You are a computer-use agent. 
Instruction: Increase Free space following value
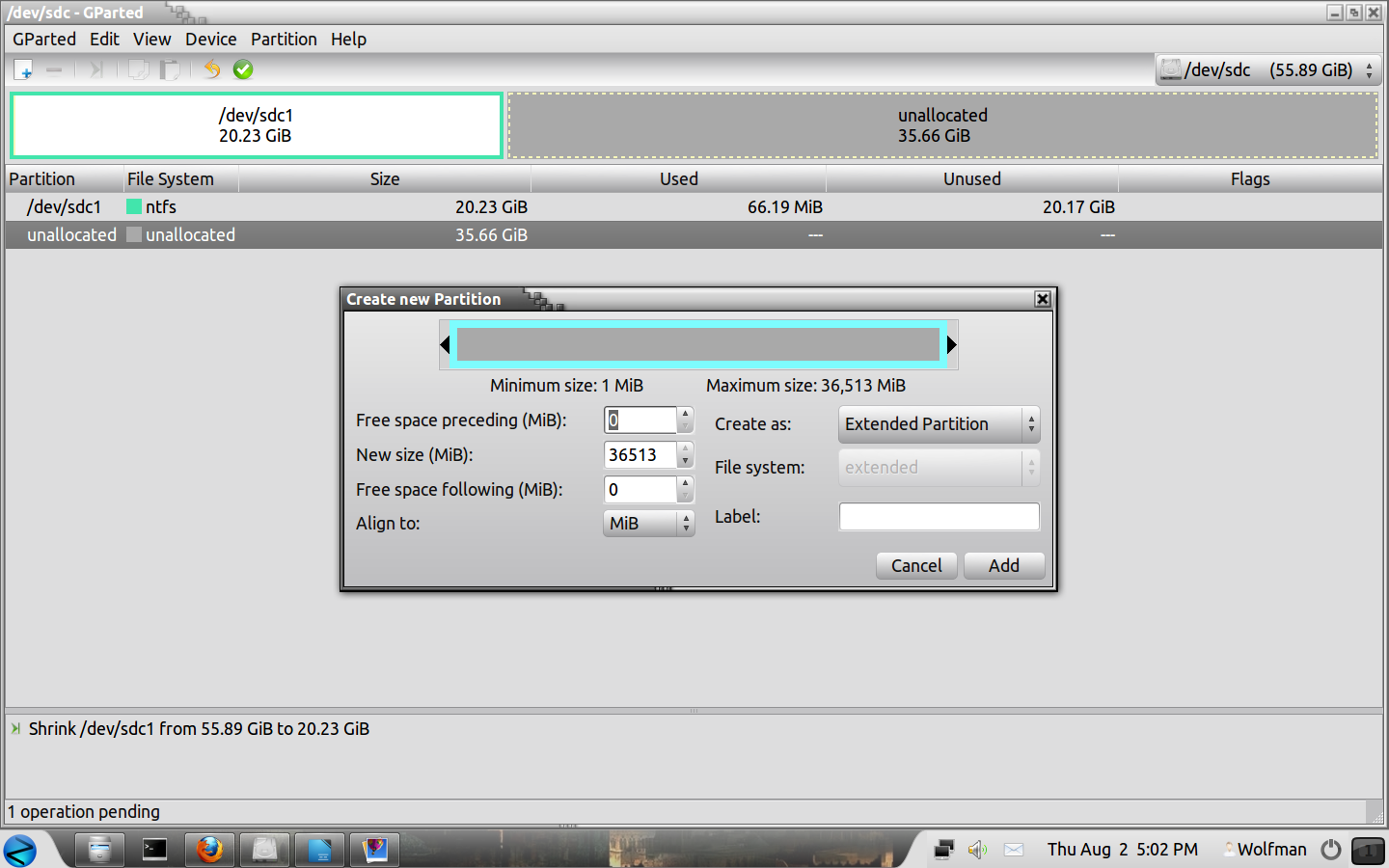pos(686,483)
